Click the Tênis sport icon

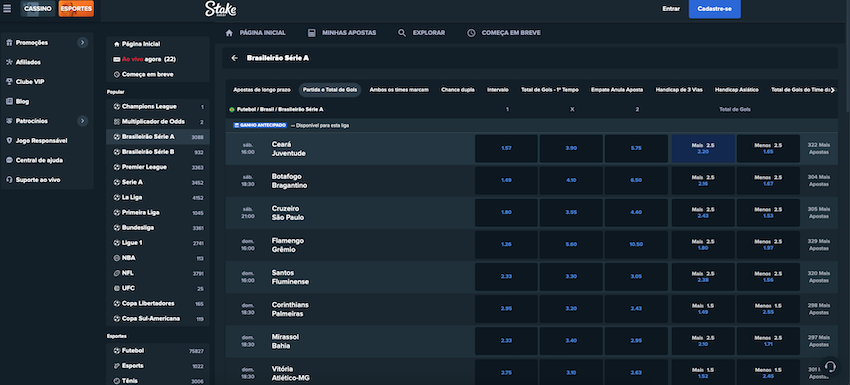117,381
